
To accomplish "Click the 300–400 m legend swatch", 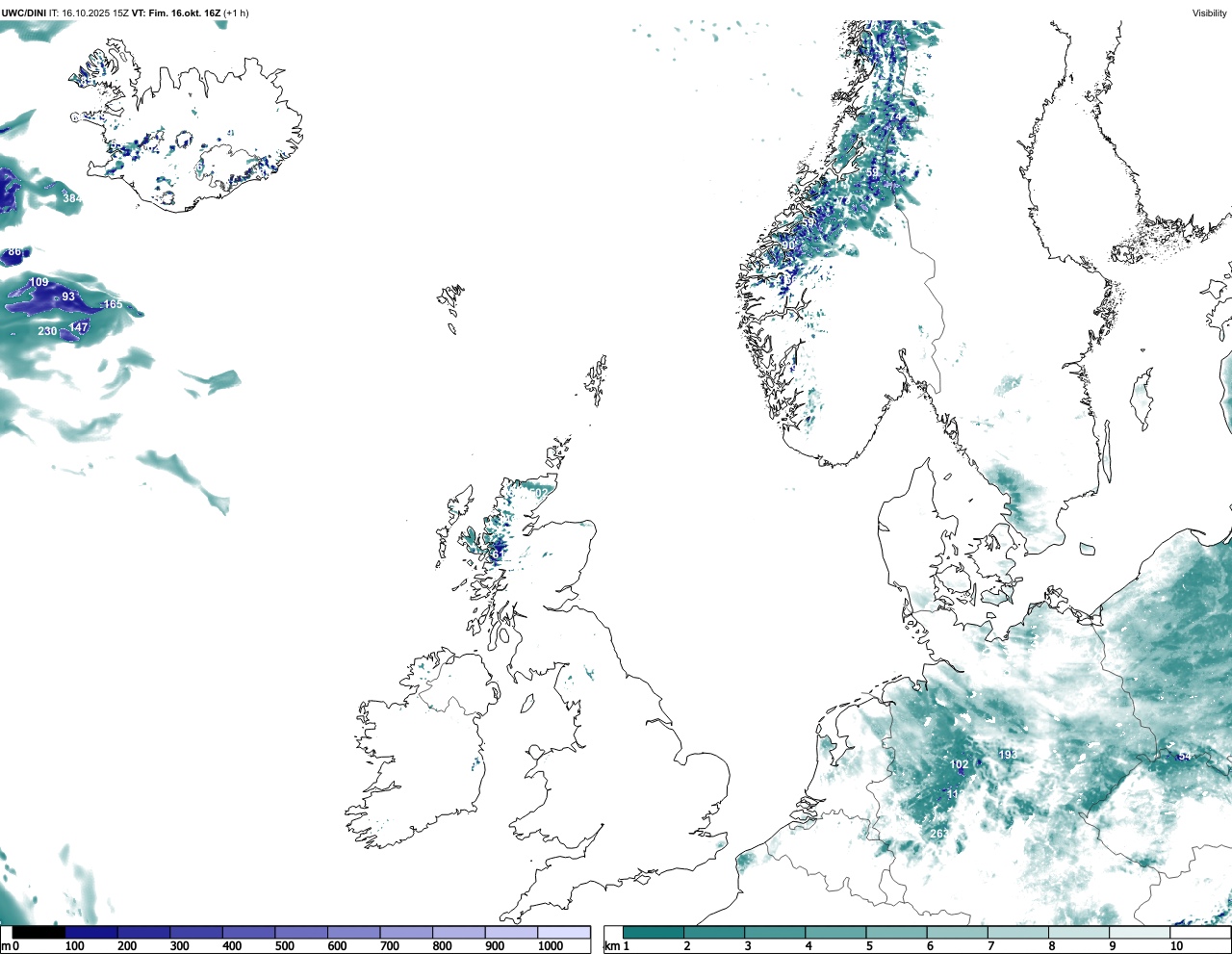I will point(196,932).
